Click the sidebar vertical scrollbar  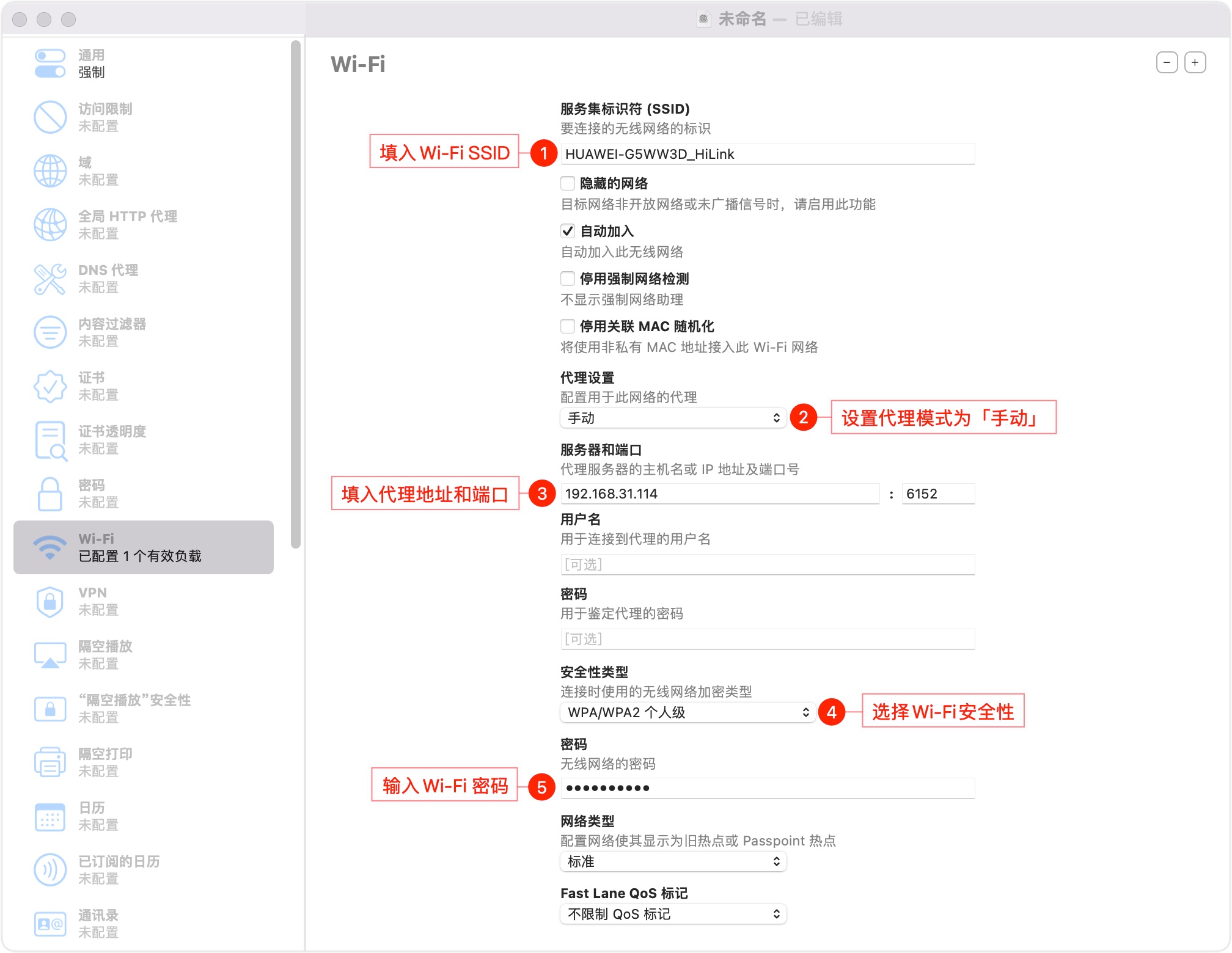pyautogui.click(x=296, y=294)
